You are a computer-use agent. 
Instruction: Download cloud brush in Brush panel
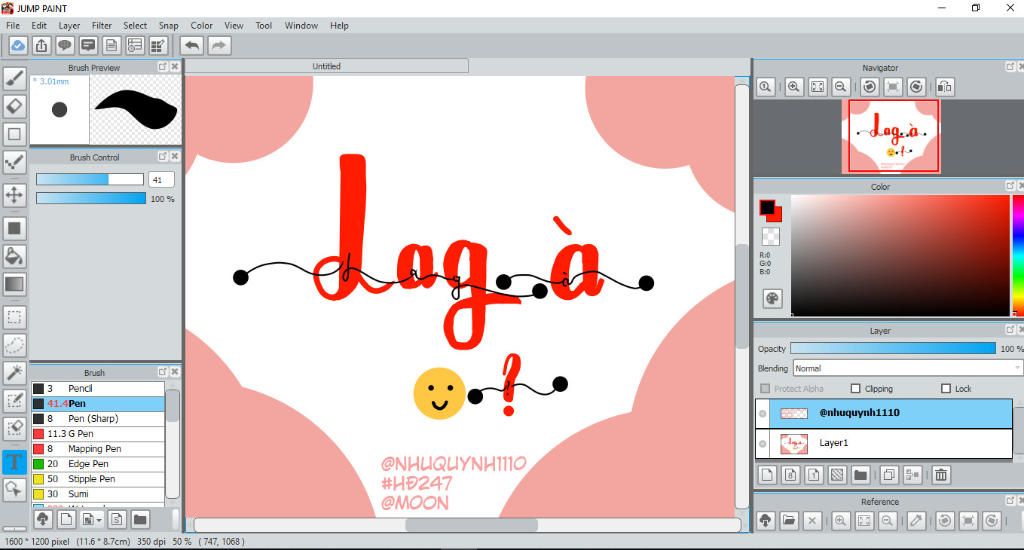43,519
